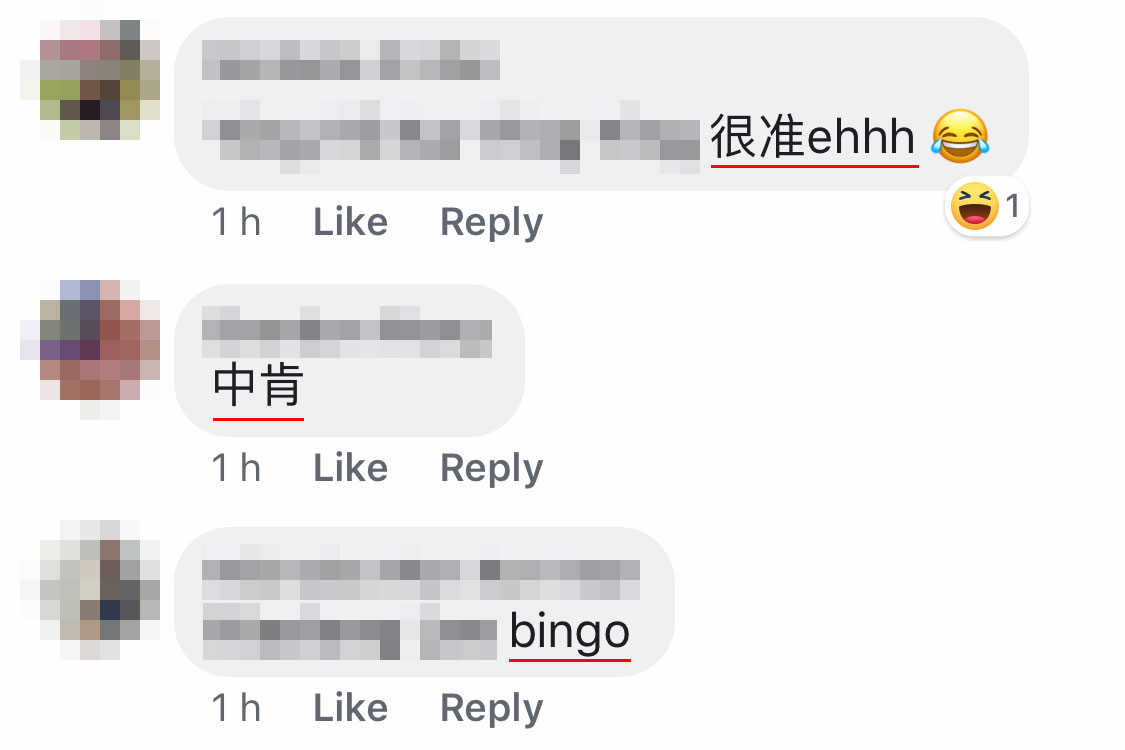Viewport: 1125px width, 750px height.
Task: Click the 1 h timestamp under bingo comment
Action: pyautogui.click(x=236, y=708)
